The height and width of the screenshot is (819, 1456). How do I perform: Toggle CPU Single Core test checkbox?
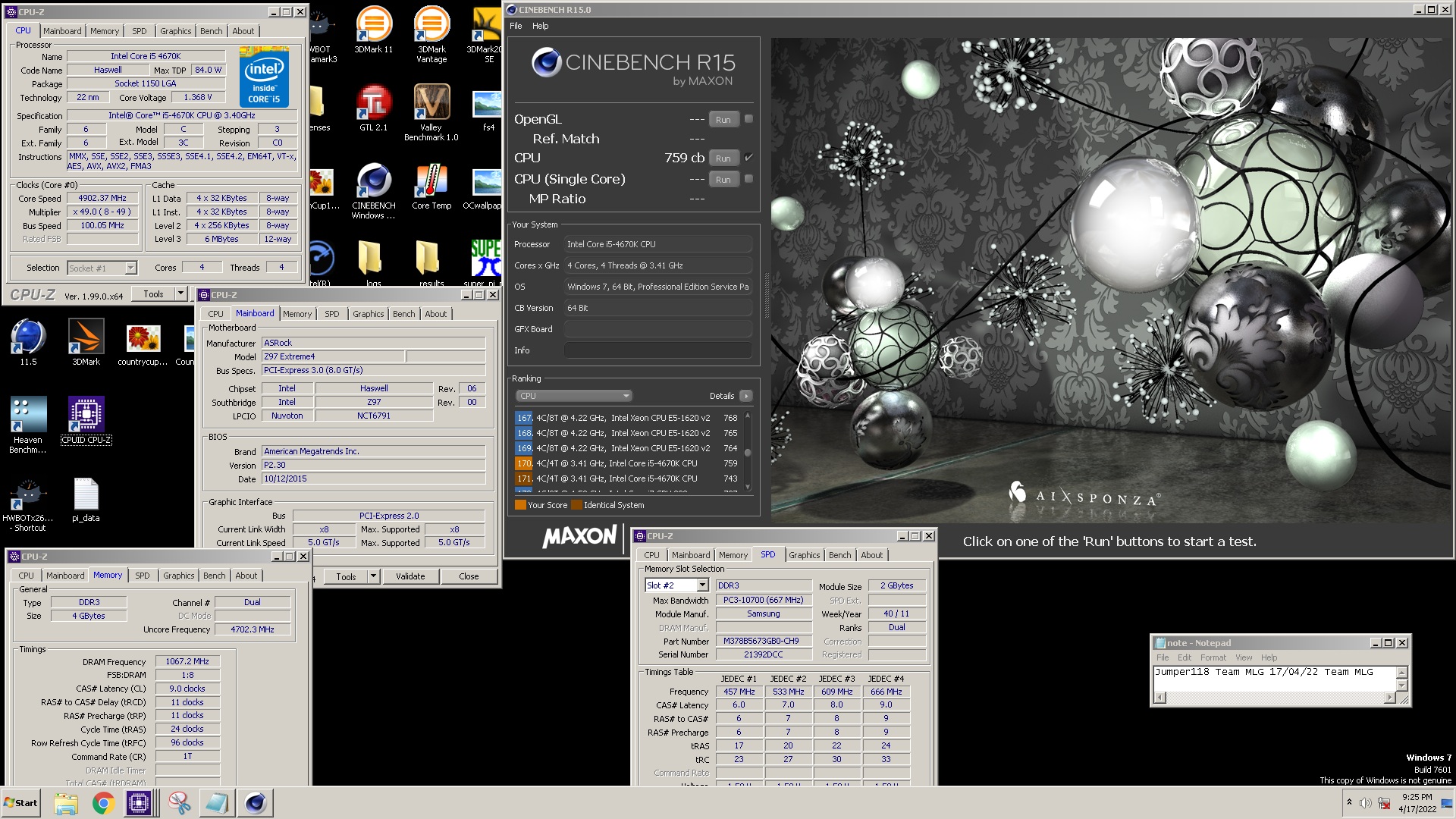pyautogui.click(x=748, y=179)
